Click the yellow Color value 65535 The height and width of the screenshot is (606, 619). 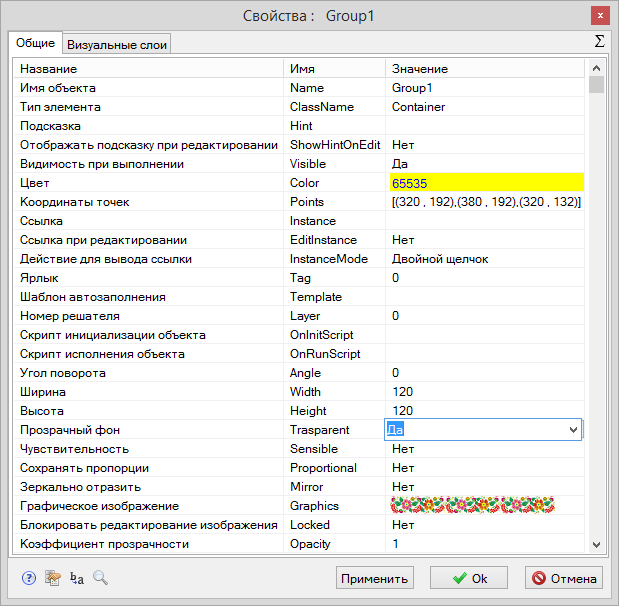[485, 183]
